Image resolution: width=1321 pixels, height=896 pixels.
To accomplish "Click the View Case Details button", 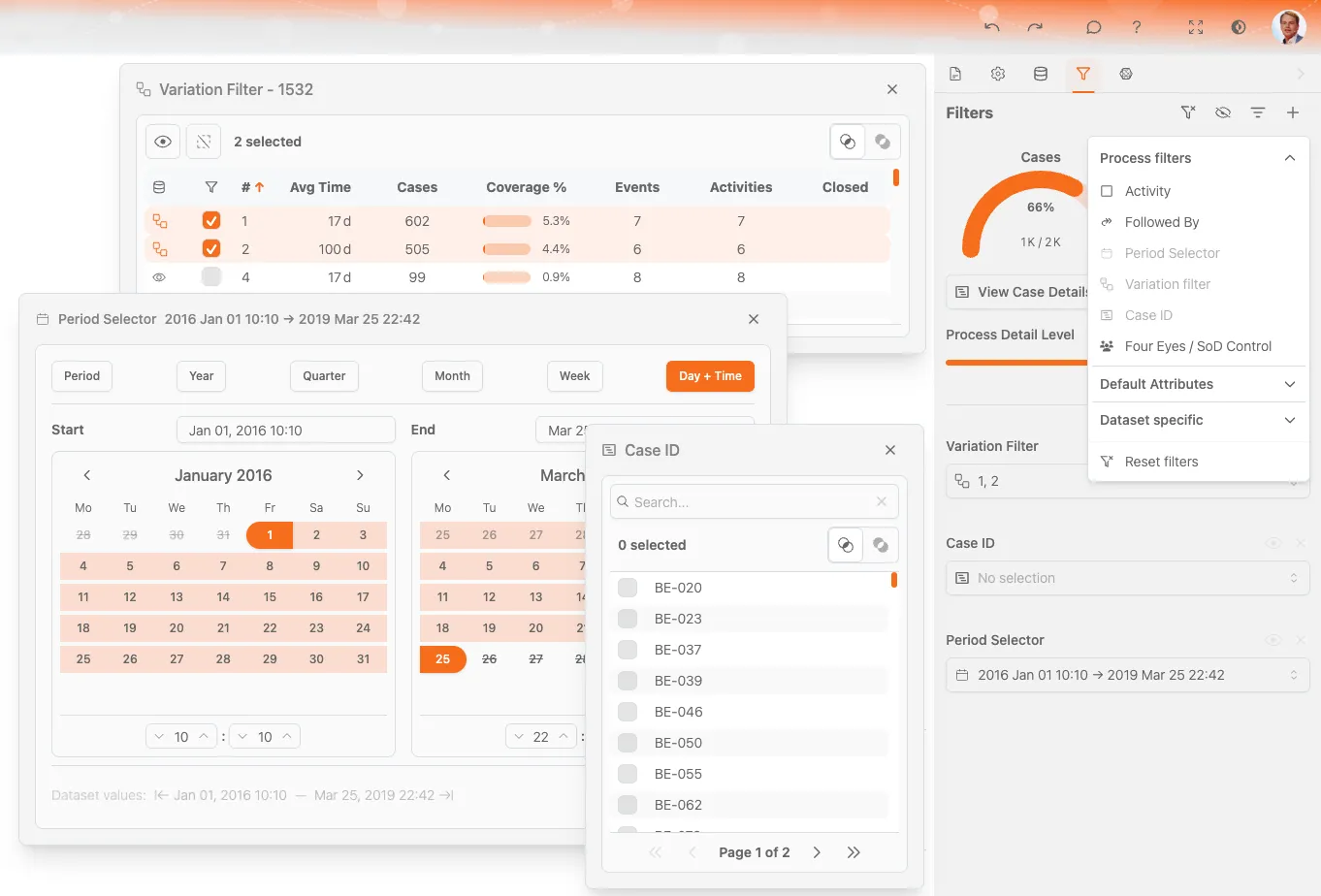I will [1018, 292].
